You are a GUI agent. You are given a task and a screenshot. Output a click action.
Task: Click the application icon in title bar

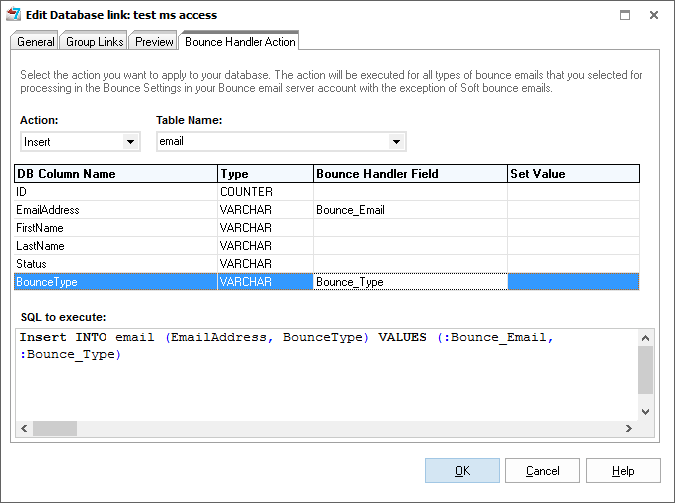point(13,14)
